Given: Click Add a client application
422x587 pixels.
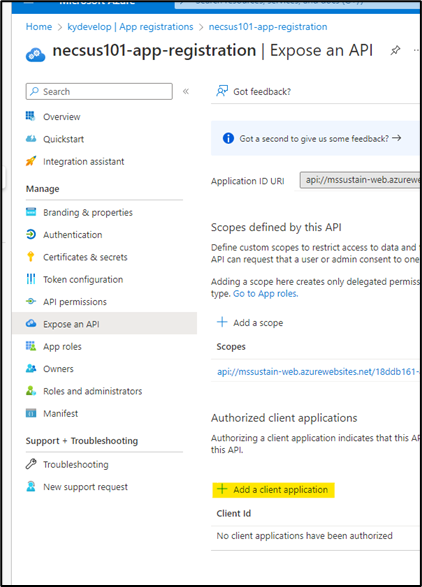Looking at the screenshot, I should [273, 490].
